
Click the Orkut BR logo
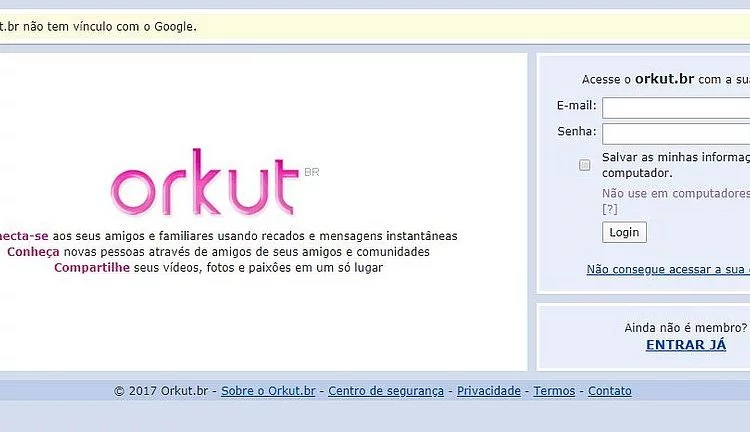pos(215,182)
